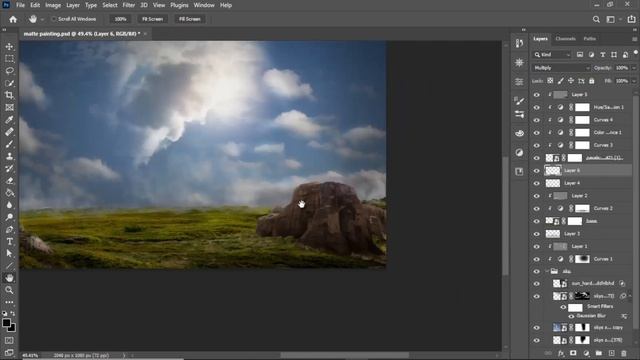Image resolution: width=640 pixels, height=360 pixels.
Task: Open the Filter menu
Action: 129,5
